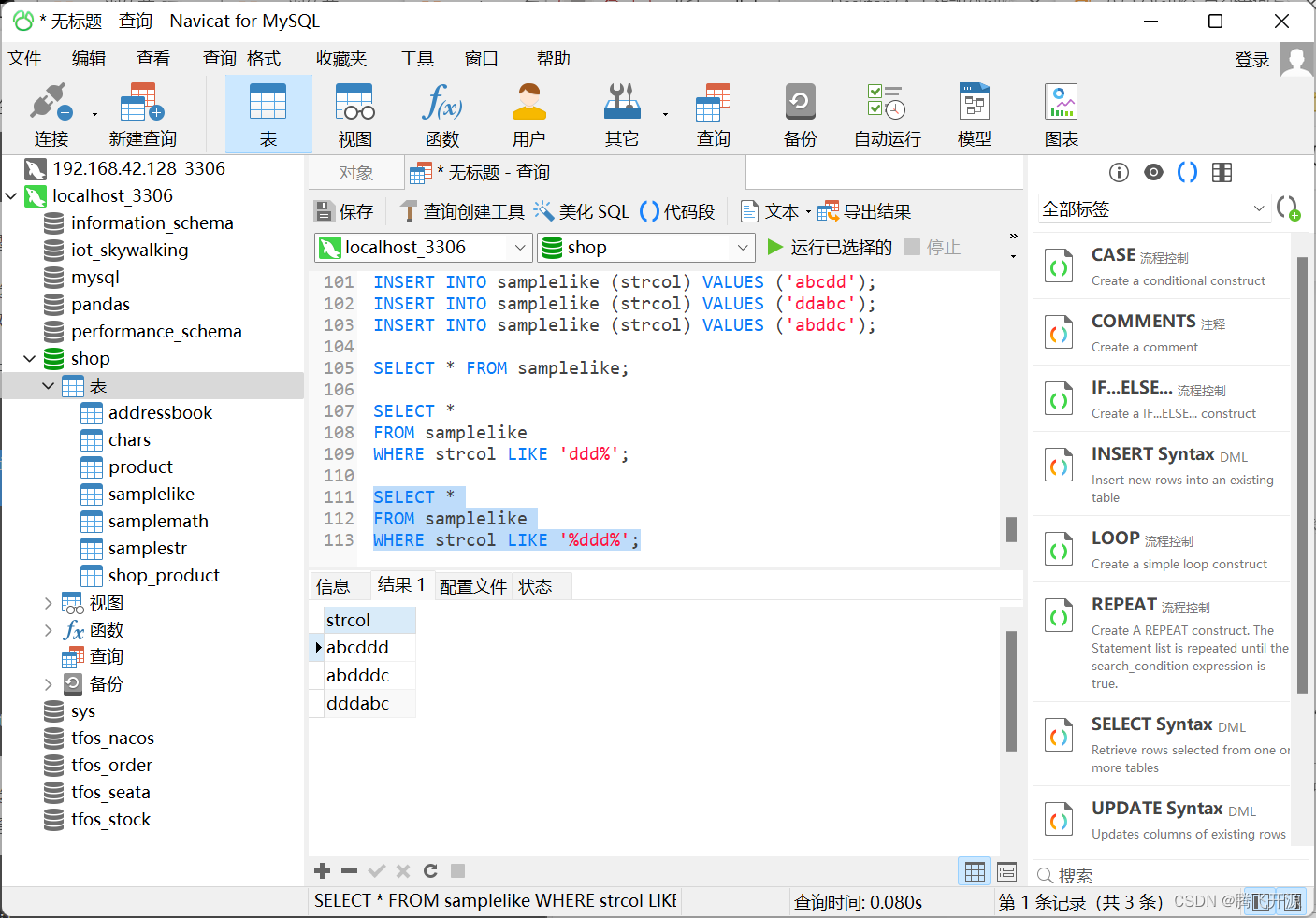Open the Text (文本) dropdown

coord(775,211)
